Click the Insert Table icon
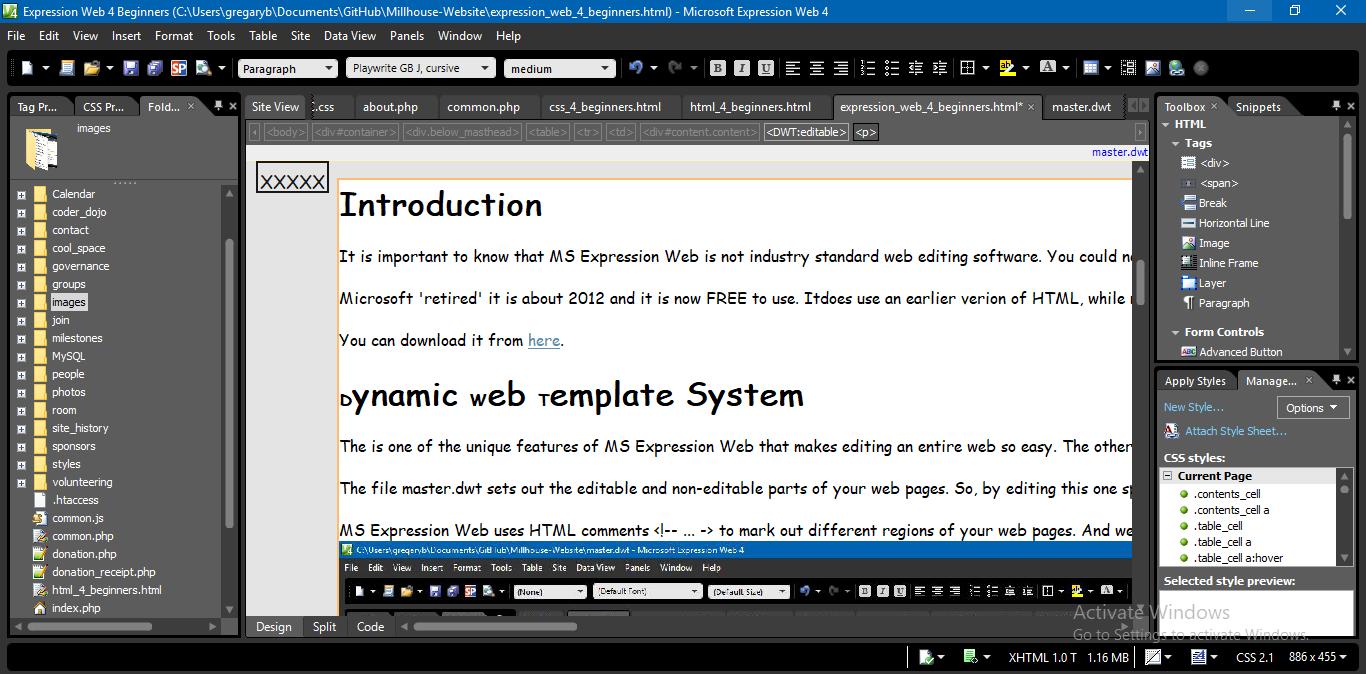The width and height of the screenshot is (1366, 674). [1091, 68]
